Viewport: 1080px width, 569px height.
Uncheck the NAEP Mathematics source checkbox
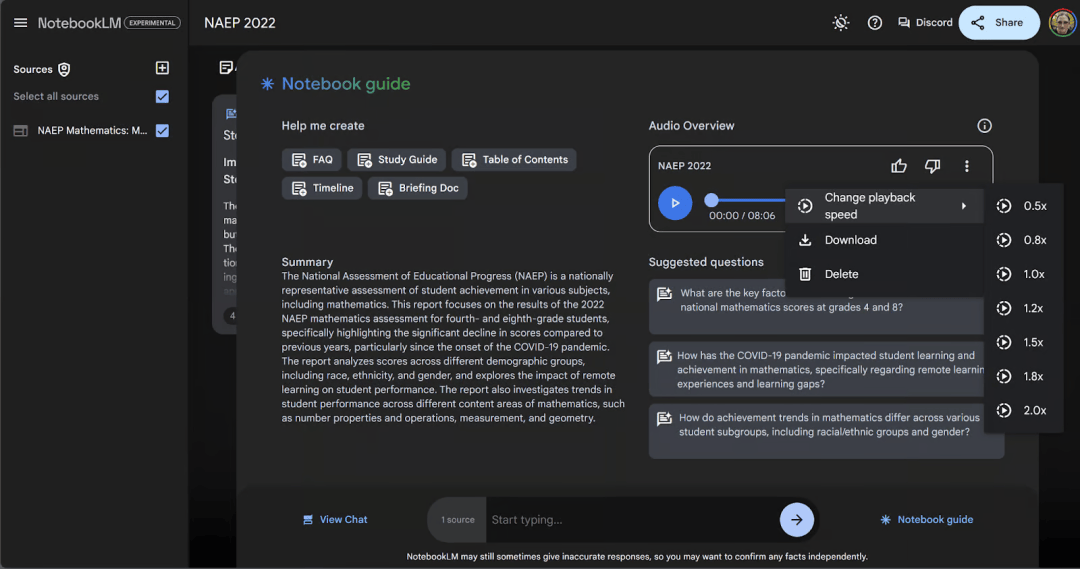pos(163,131)
